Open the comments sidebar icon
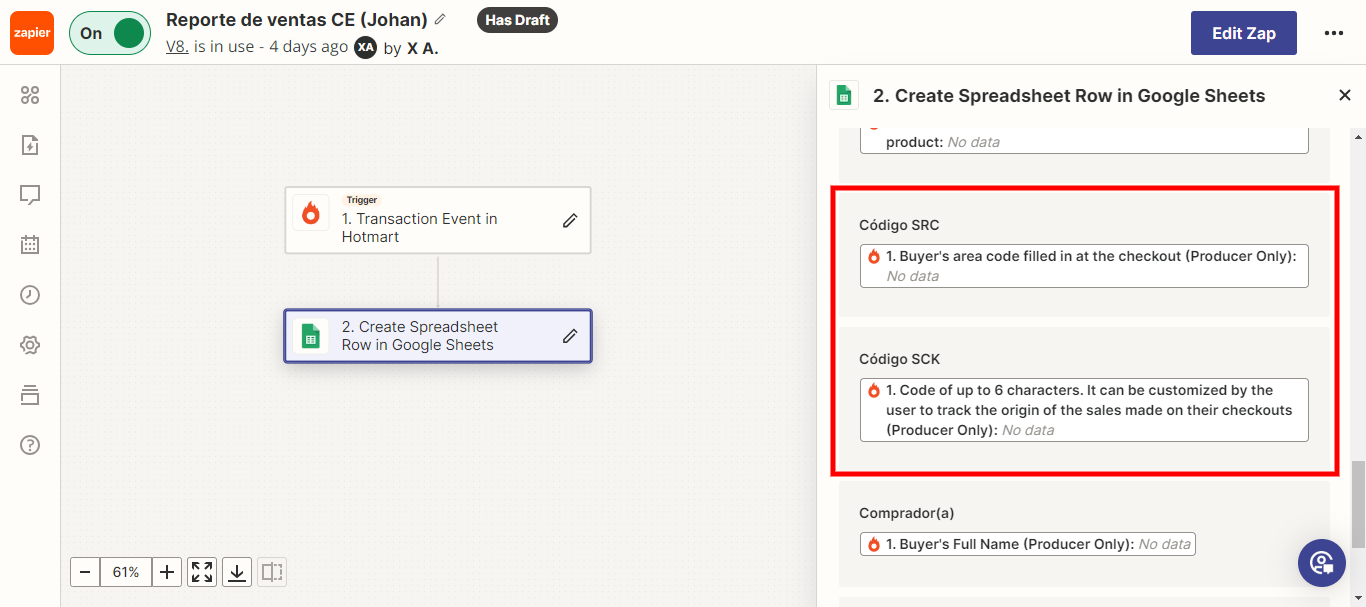 (30, 194)
